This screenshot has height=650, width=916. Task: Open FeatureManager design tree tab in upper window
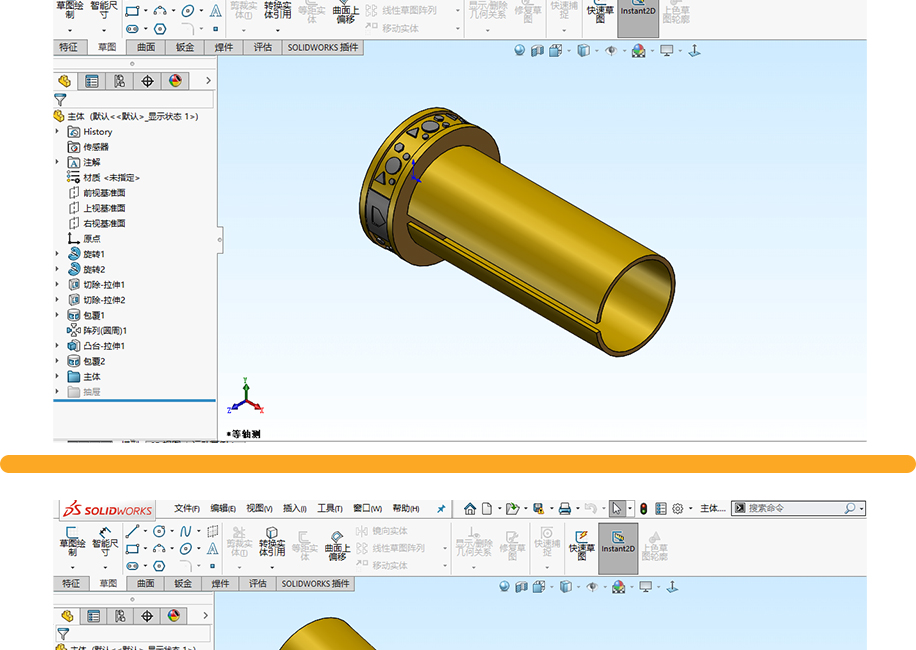coord(65,81)
